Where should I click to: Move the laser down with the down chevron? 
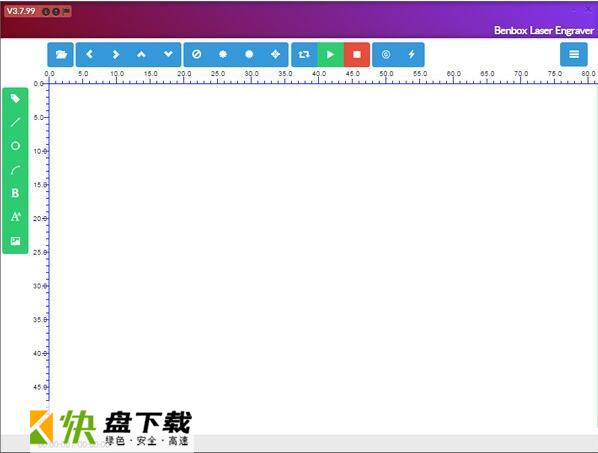click(x=168, y=55)
